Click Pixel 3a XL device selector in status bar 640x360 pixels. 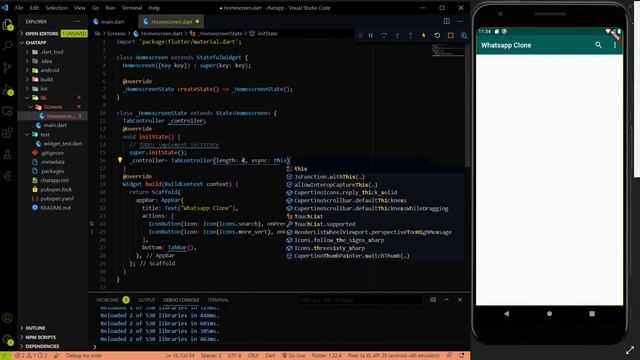pyautogui.click(x=393, y=356)
